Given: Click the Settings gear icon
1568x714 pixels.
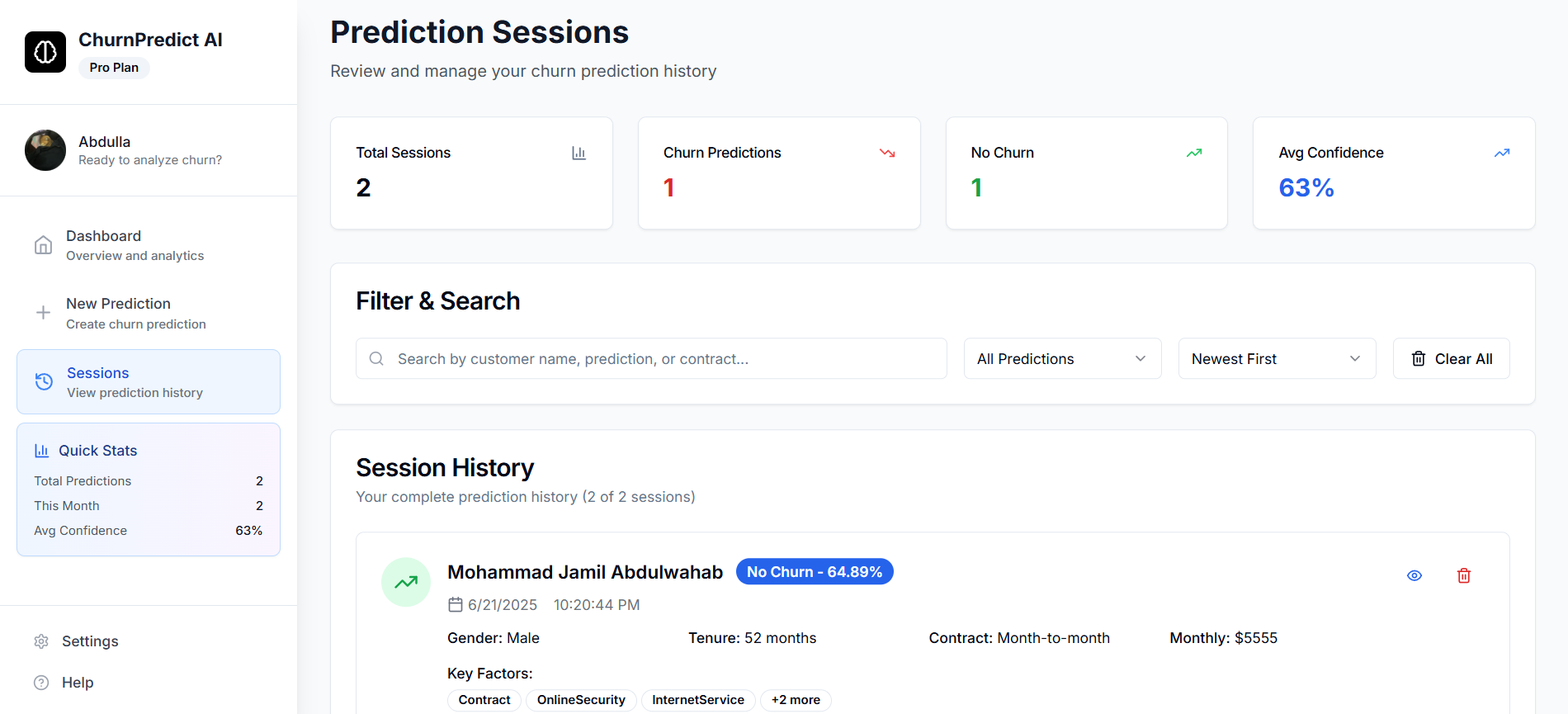Looking at the screenshot, I should point(41,641).
